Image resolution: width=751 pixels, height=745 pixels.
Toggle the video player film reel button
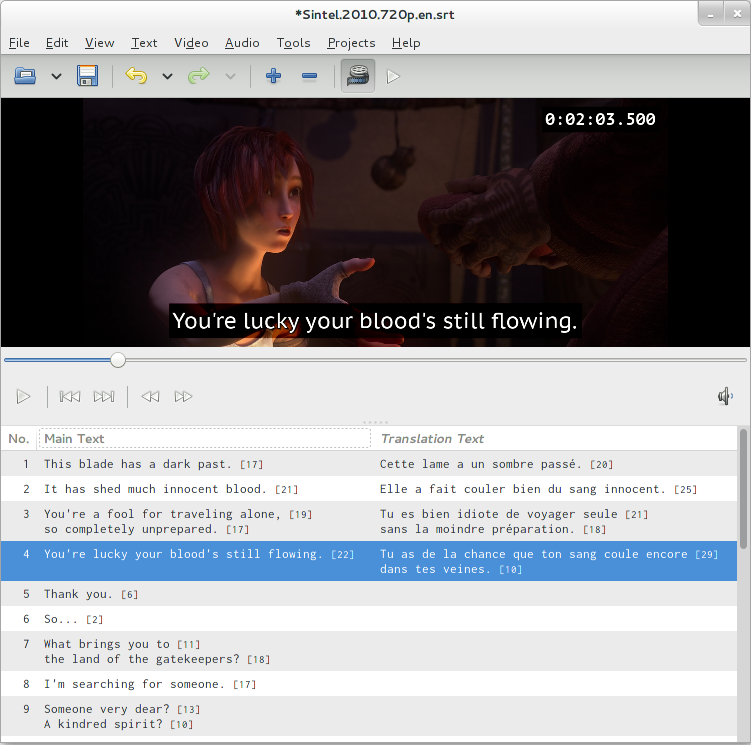coord(358,76)
